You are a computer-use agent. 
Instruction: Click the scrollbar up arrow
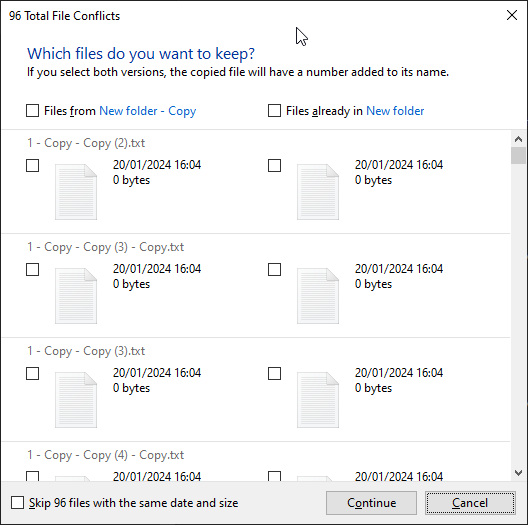pos(519,139)
